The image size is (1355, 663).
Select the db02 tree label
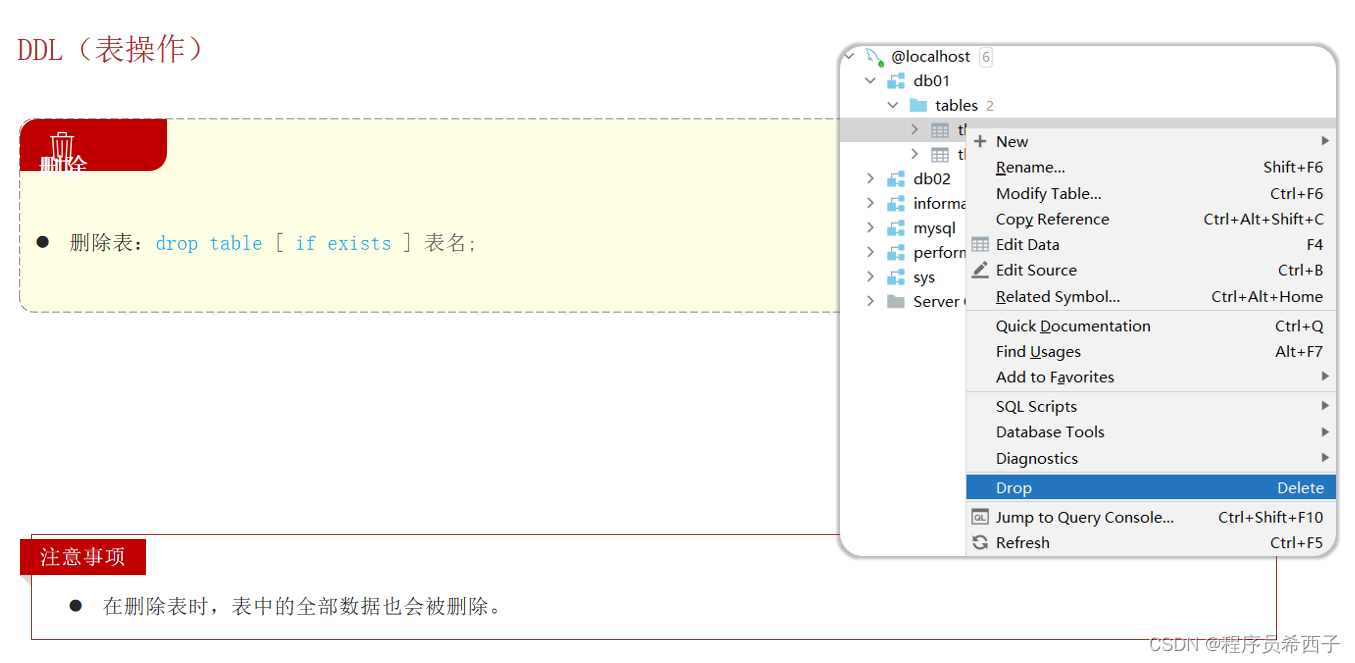932,179
